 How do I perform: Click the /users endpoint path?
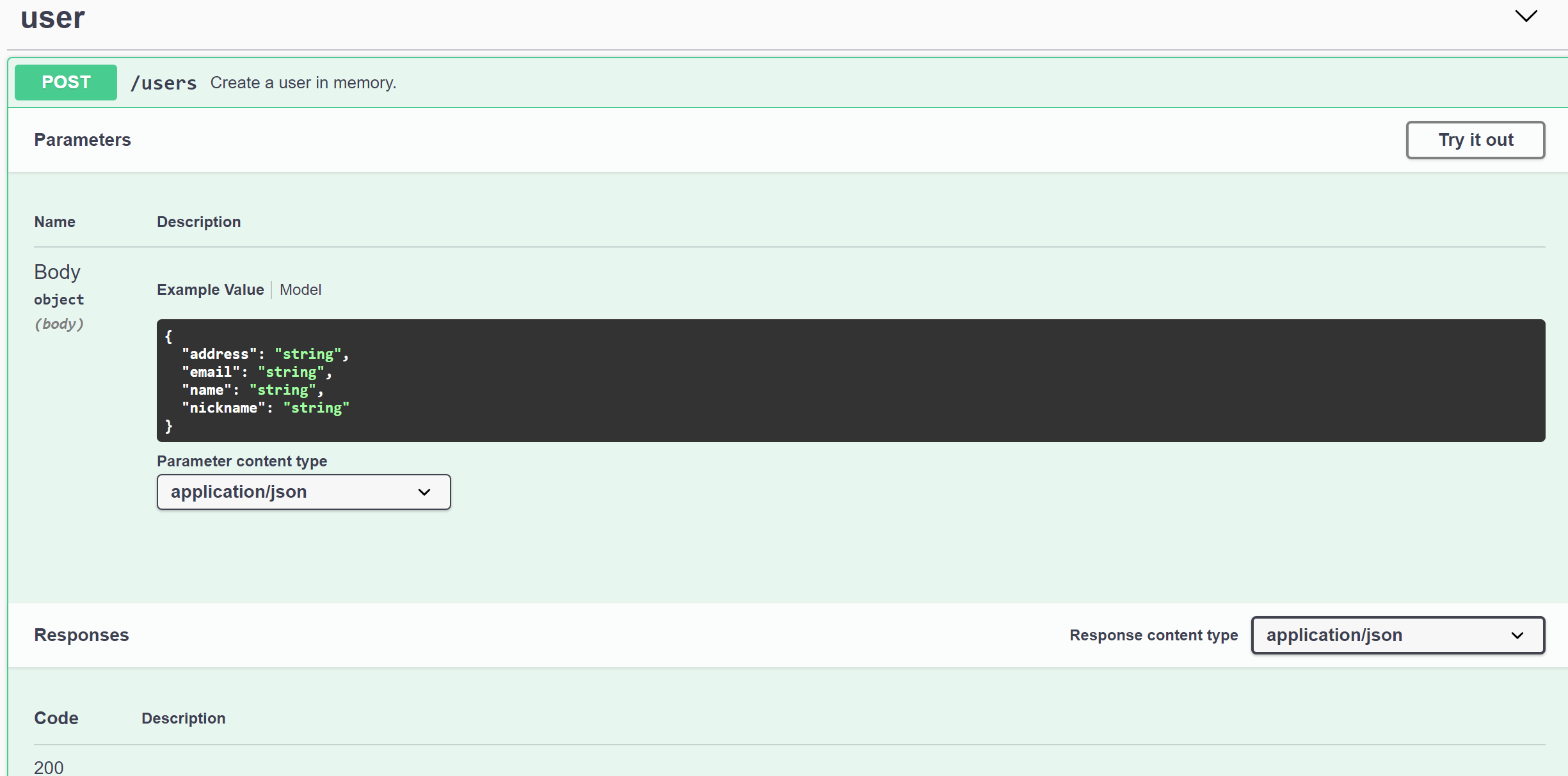[164, 83]
